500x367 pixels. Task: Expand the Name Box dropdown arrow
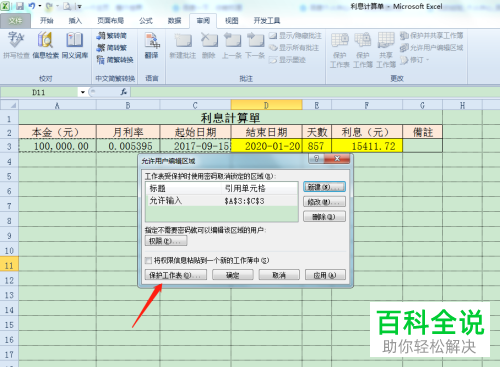click(83, 92)
